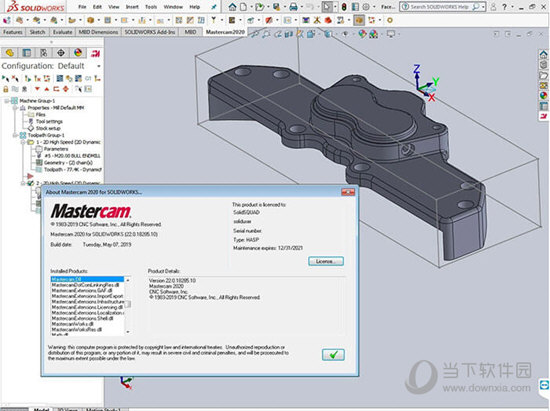Click the Apply Scene icon in view toolbar

(x=374, y=34)
